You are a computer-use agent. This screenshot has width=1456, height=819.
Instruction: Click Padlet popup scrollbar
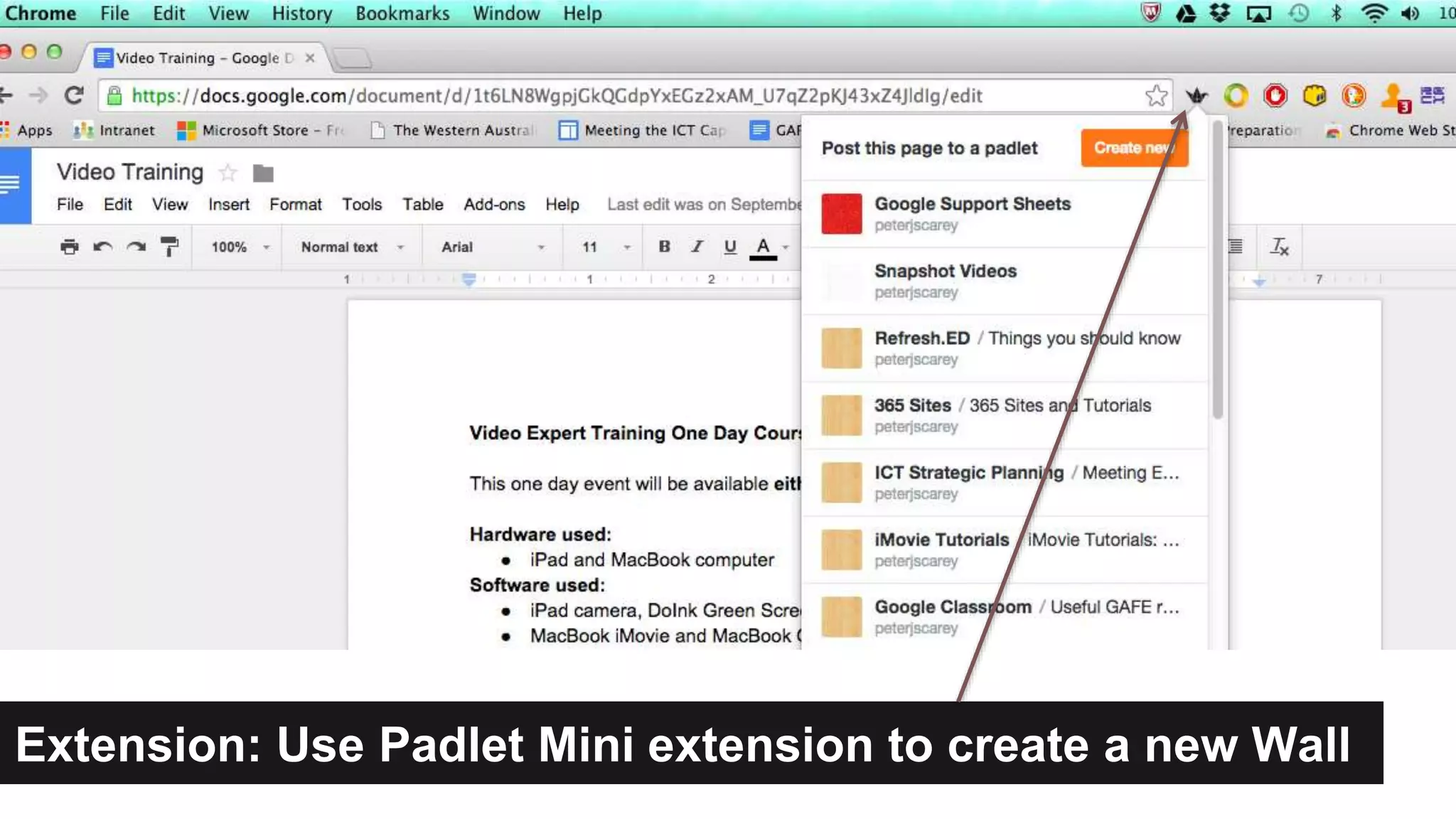pos(1218,270)
